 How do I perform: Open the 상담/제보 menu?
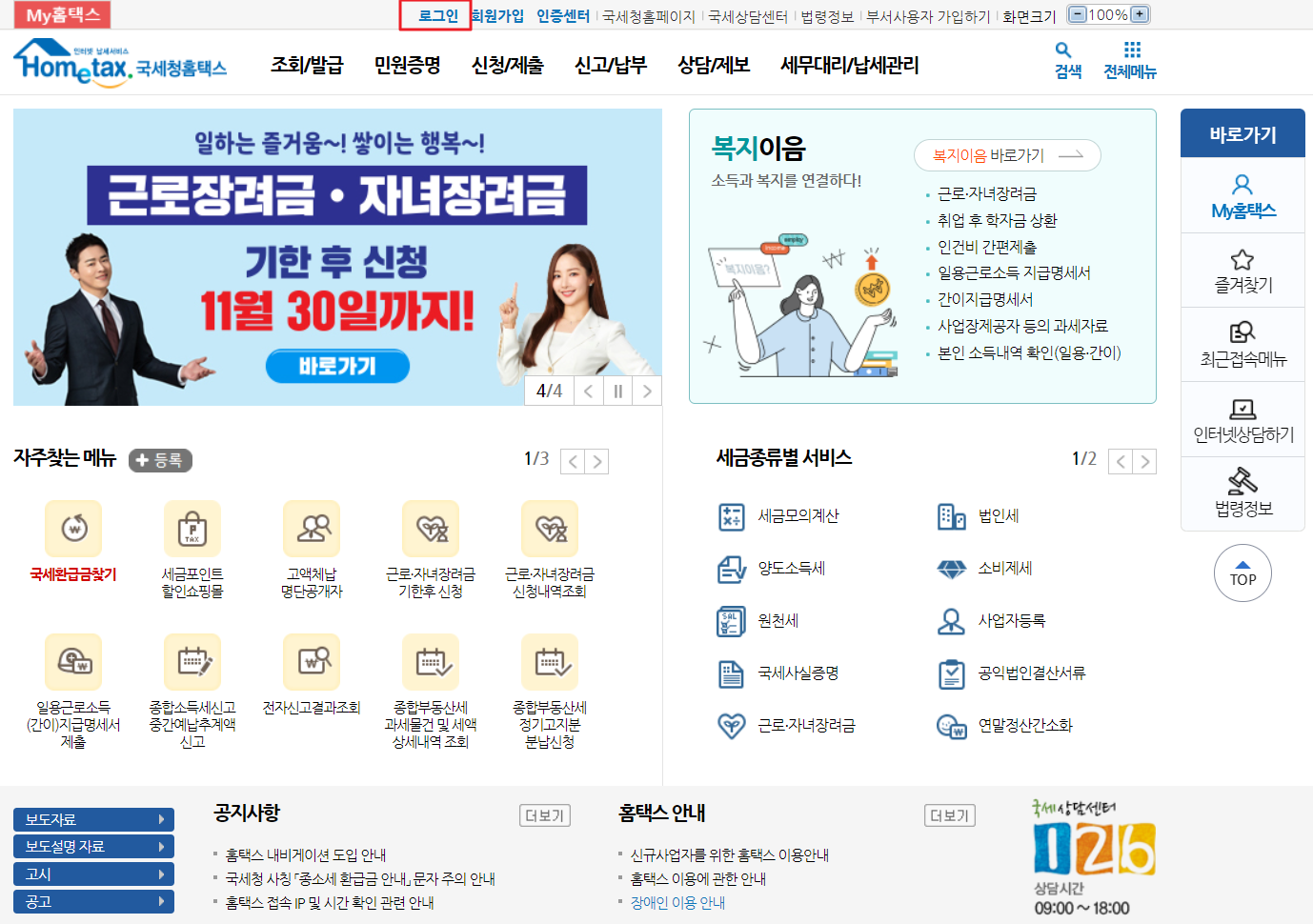pos(714,65)
